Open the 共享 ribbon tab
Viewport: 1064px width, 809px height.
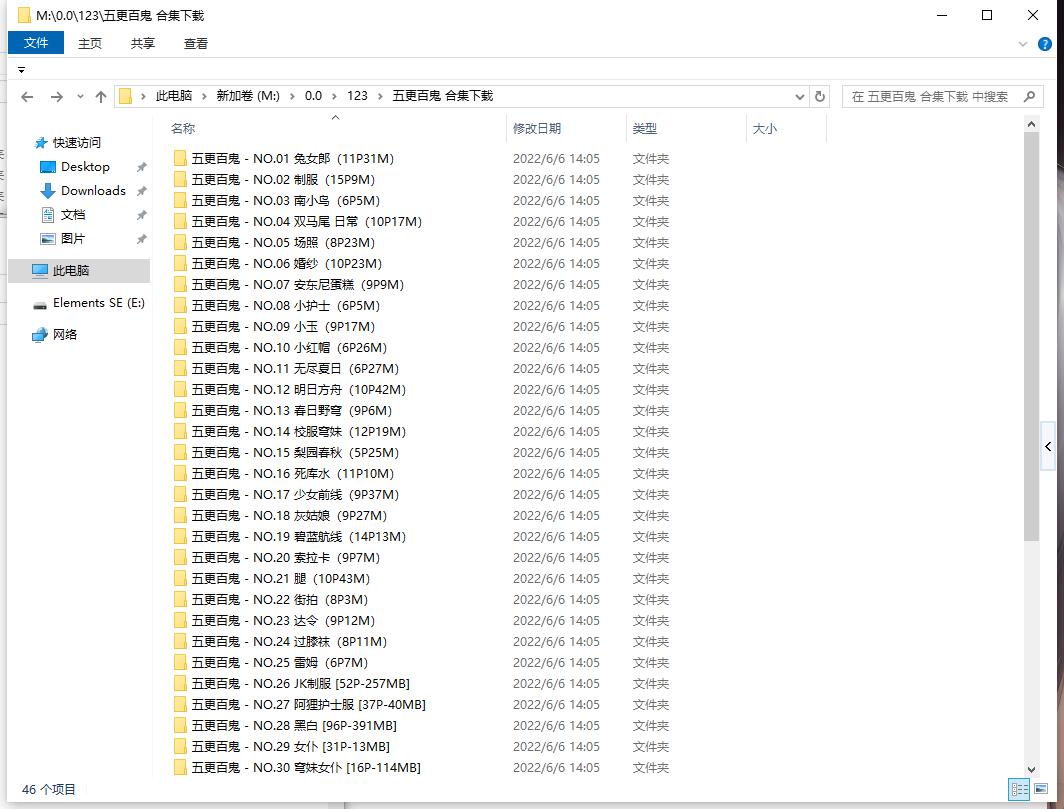click(x=142, y=43)
